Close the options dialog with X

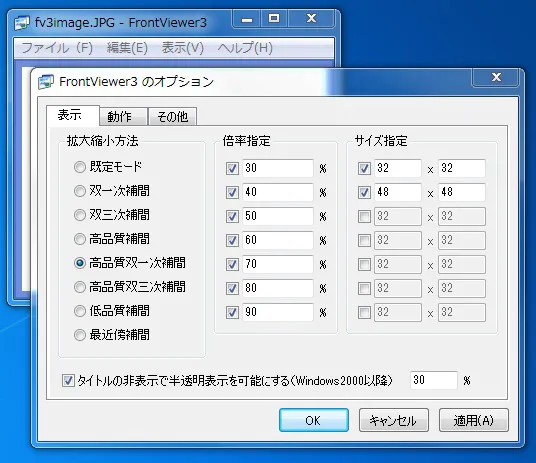[496, 77]
